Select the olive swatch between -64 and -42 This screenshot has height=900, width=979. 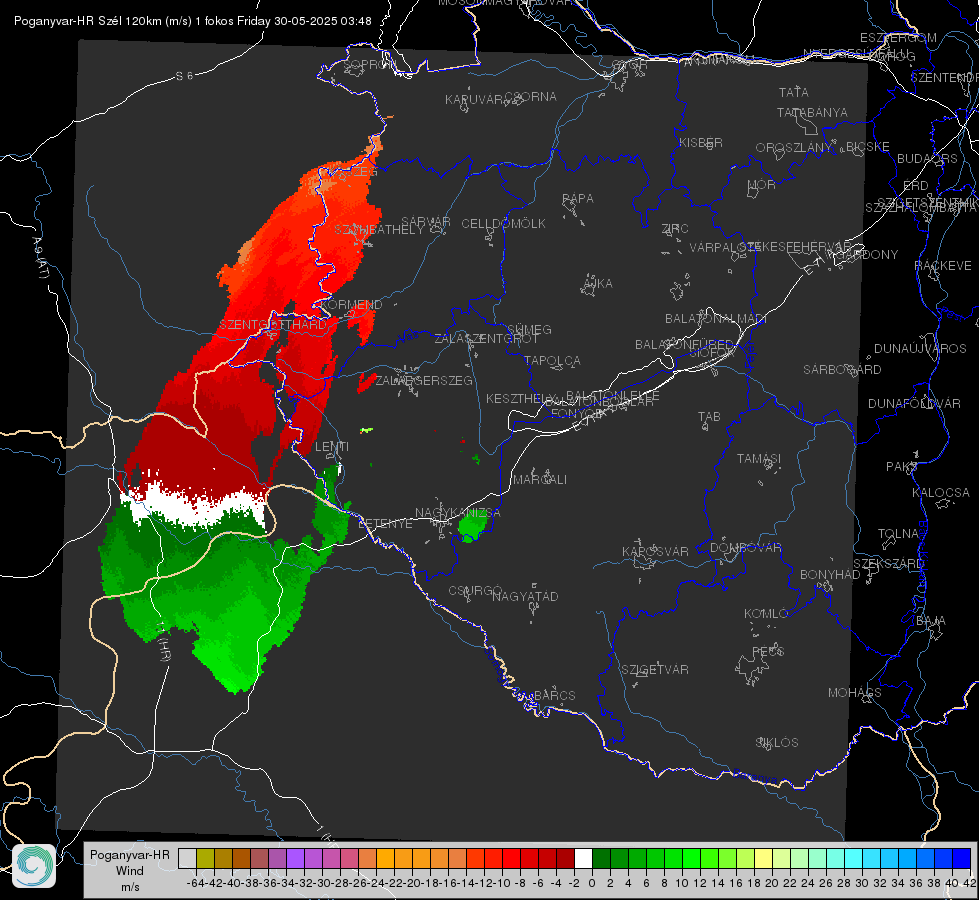tap(205, 858)
